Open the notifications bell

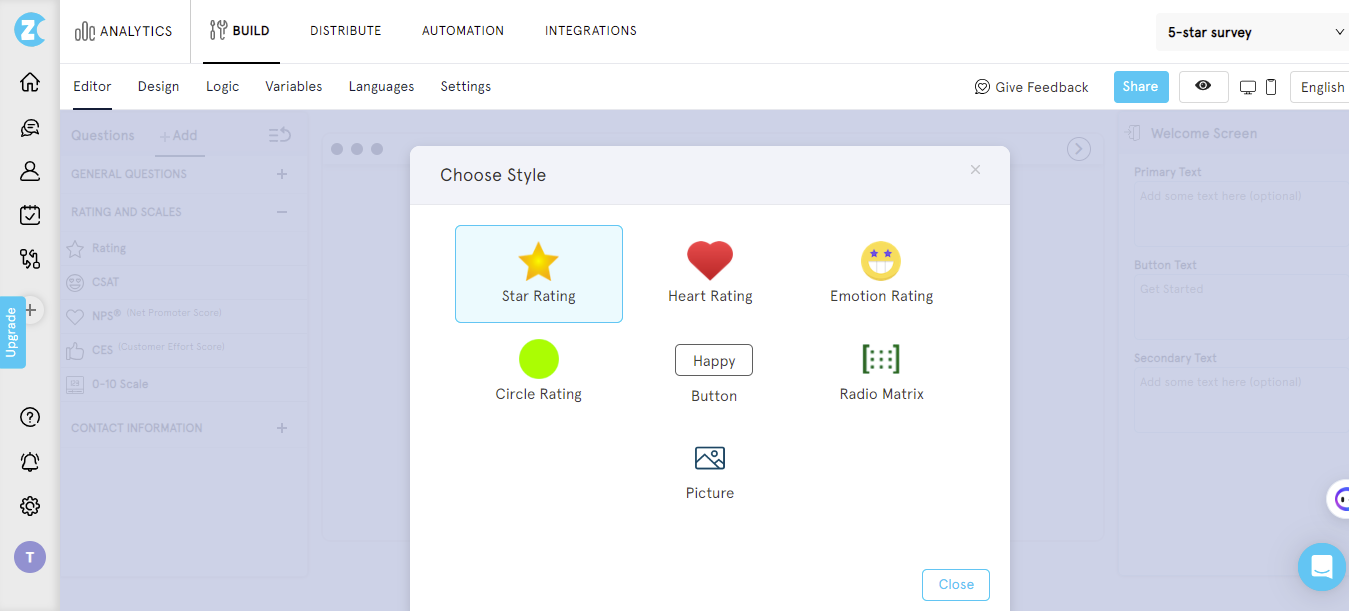(x=29, y=461)
